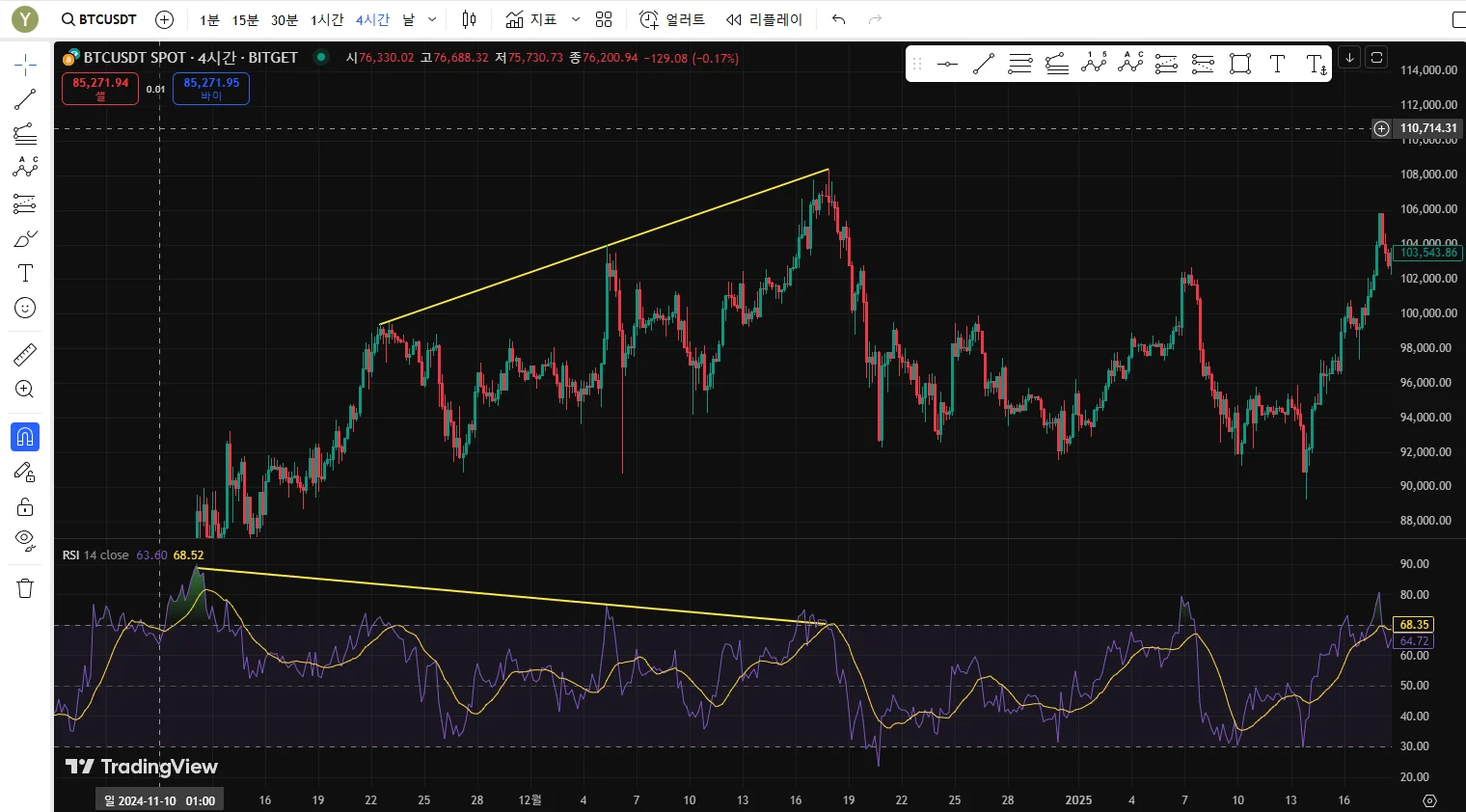
Task: Switch to the 날 daily timeframe
Action: [x=408, y=19]
